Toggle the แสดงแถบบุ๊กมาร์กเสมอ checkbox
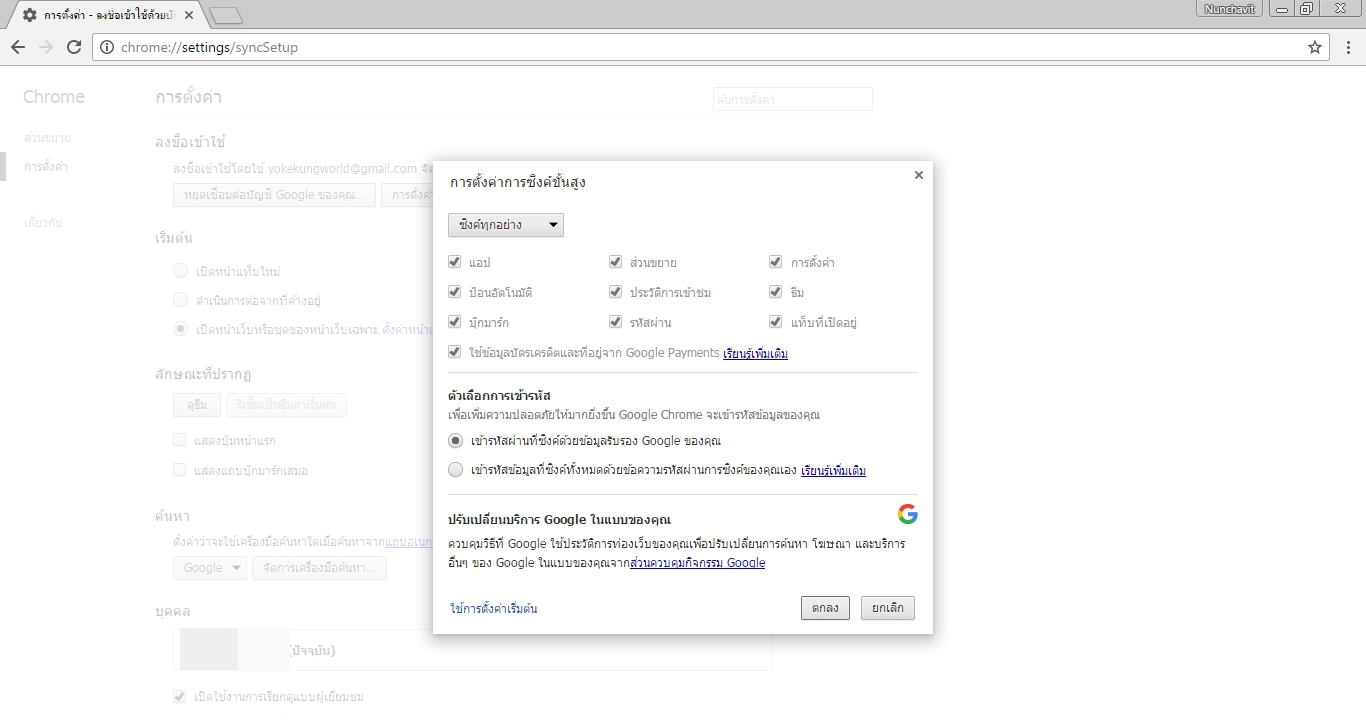This screenshot has height=720, width=1366. click(180, 470)
